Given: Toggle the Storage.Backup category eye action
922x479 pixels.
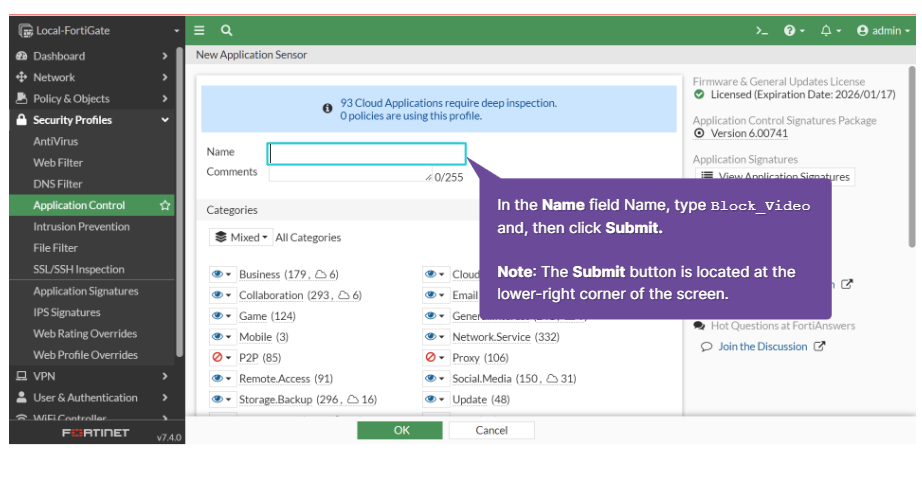Looking at the screenshot, I should (222, 399).
